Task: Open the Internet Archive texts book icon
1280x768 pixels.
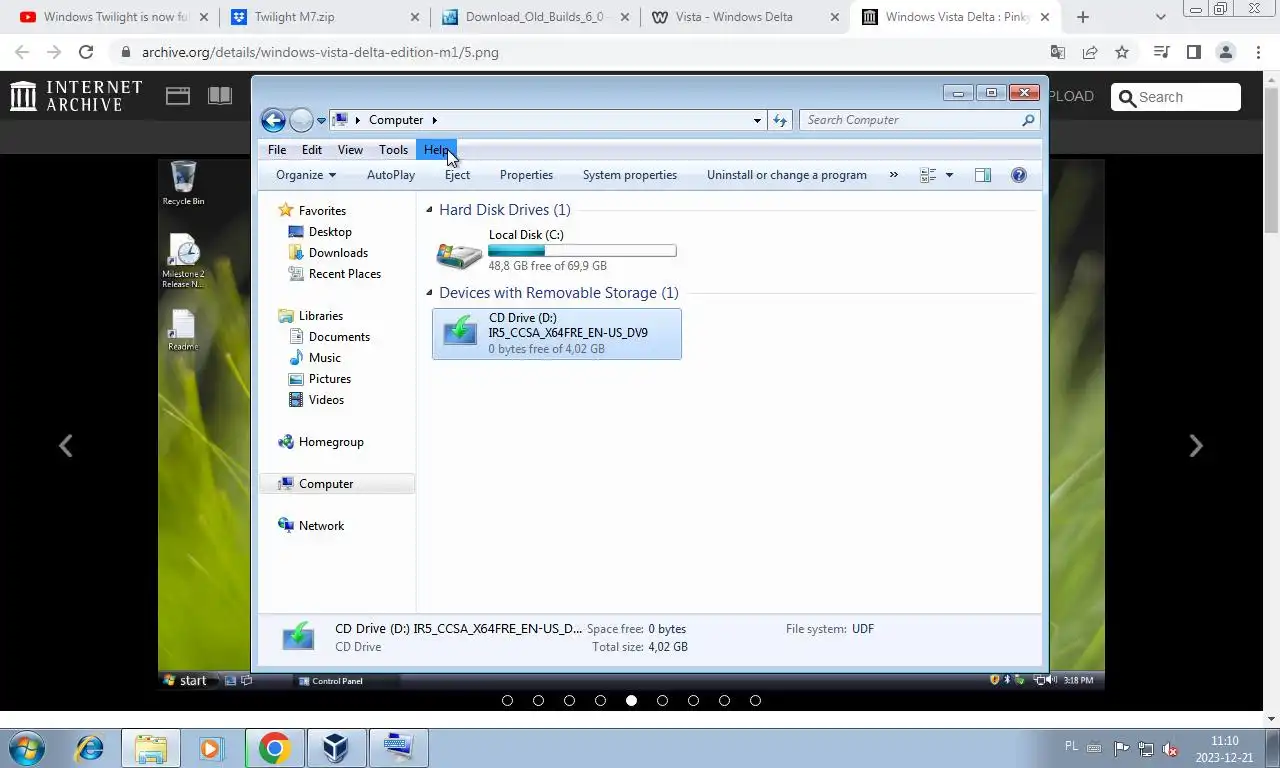Action: click(220, 96)
